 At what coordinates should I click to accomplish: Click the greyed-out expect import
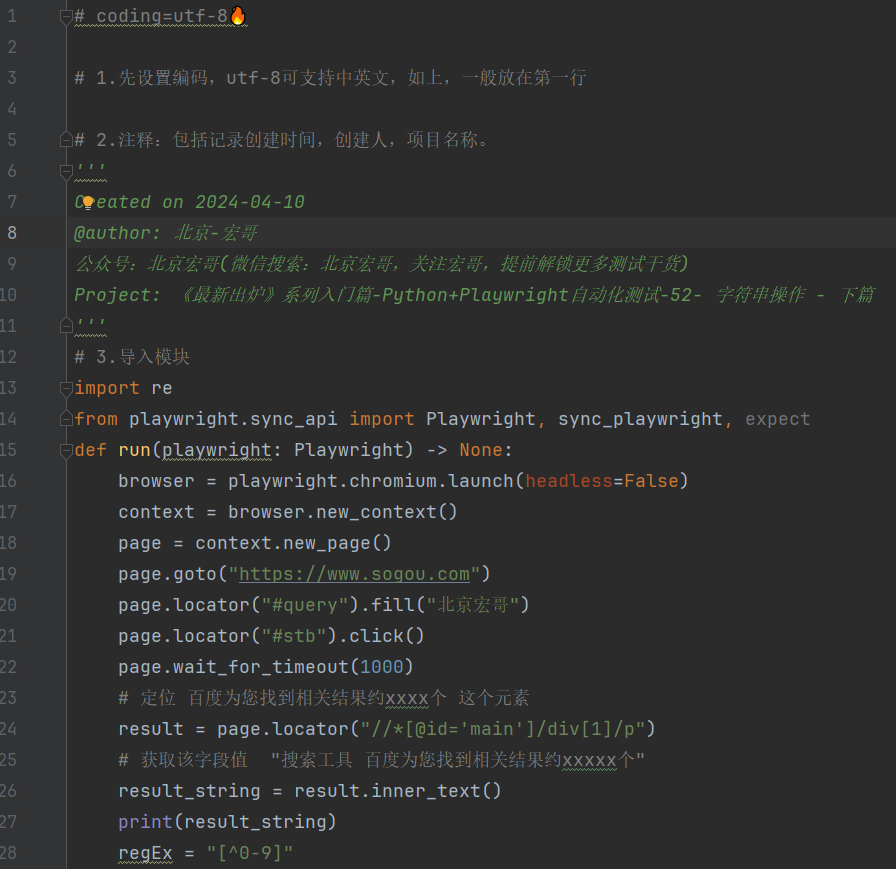click(777, 419)
